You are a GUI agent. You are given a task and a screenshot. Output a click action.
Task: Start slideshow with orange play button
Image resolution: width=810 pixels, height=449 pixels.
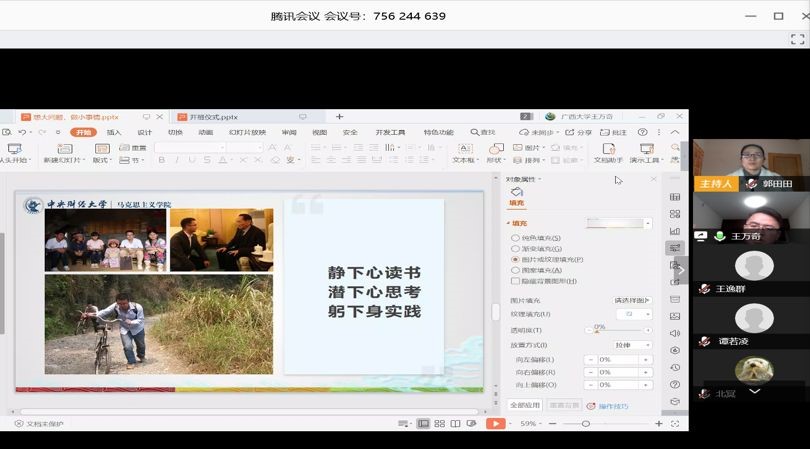tap(495, 424)
